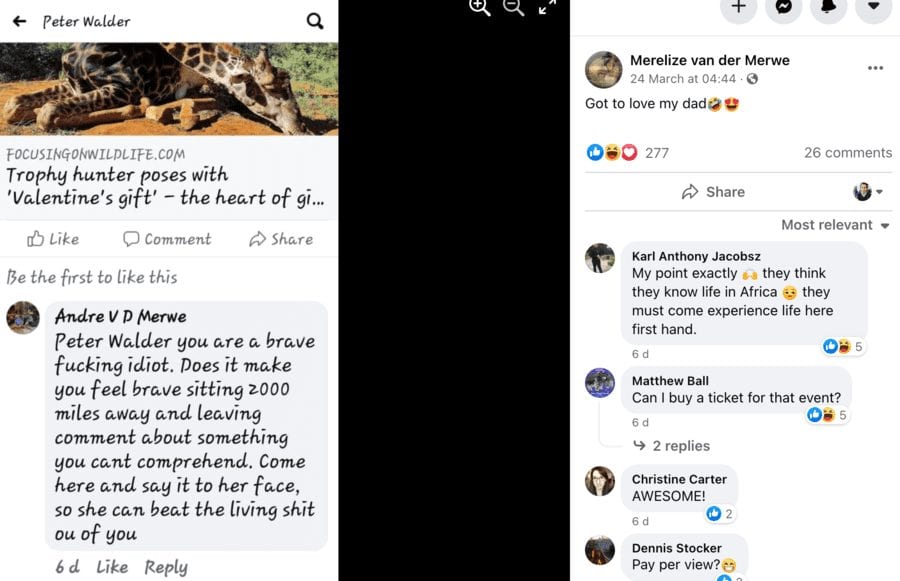Enter fullscreen photo view
This screenshot has height=581, width=900.
[547, 8]
